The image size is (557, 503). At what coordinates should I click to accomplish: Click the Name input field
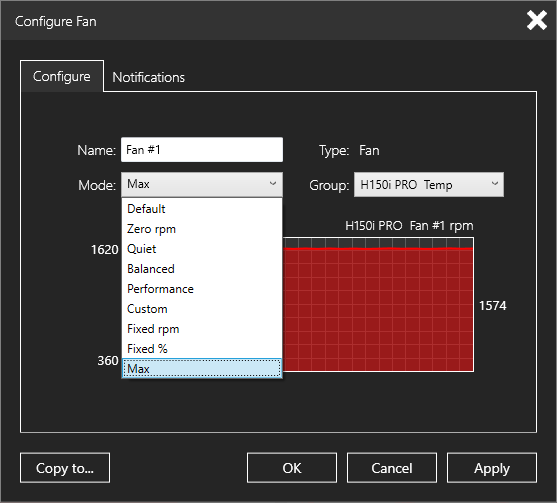tap(202, 150)
